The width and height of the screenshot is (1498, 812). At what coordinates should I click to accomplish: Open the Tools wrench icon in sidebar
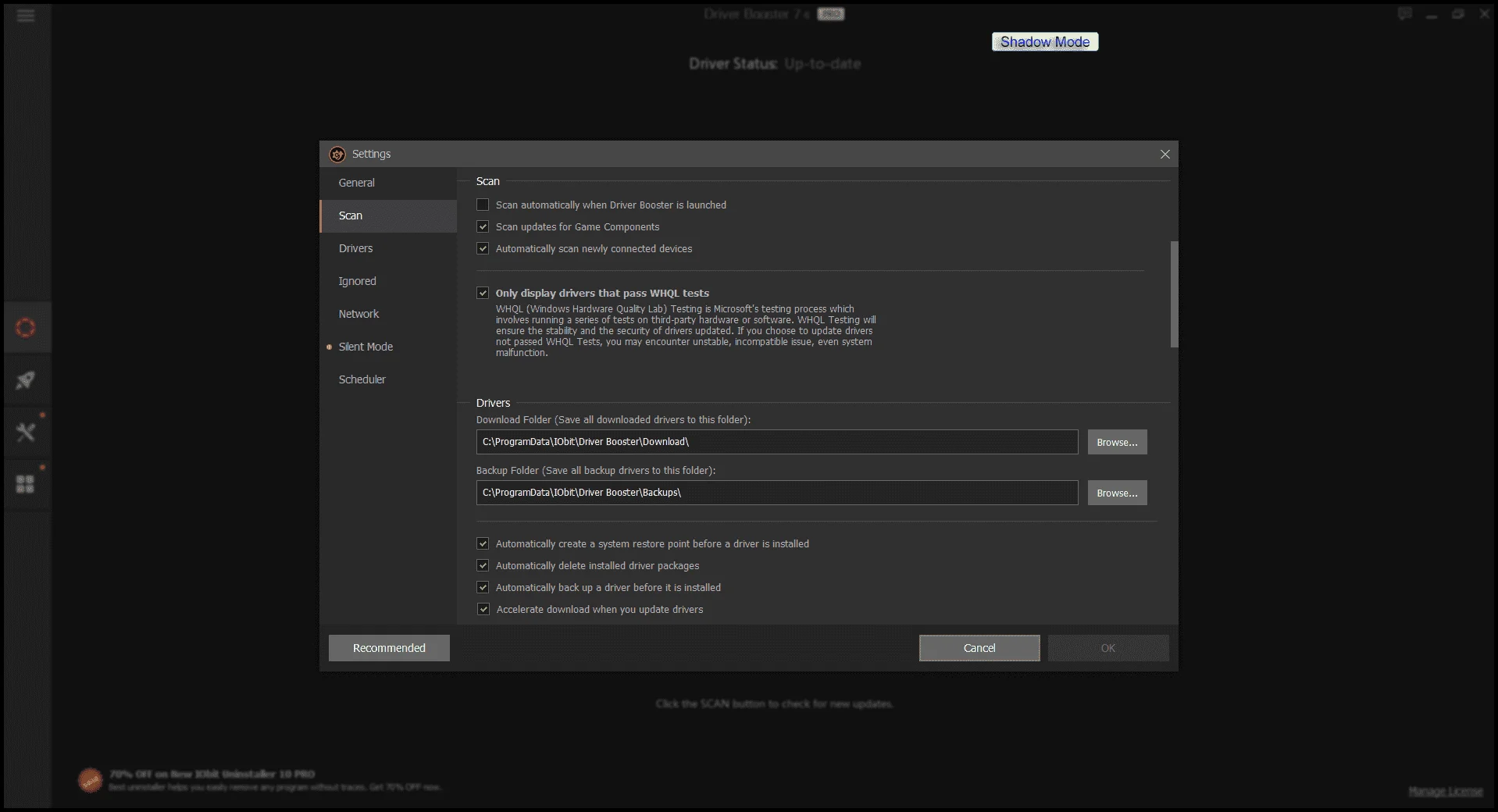(26, 432)
